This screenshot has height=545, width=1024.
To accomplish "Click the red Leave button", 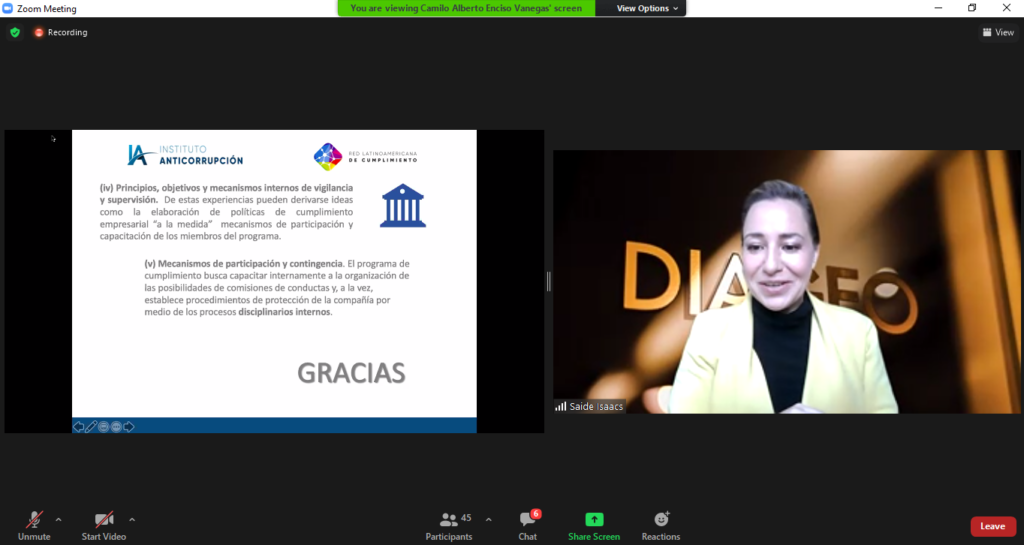I will click(992, 526).
